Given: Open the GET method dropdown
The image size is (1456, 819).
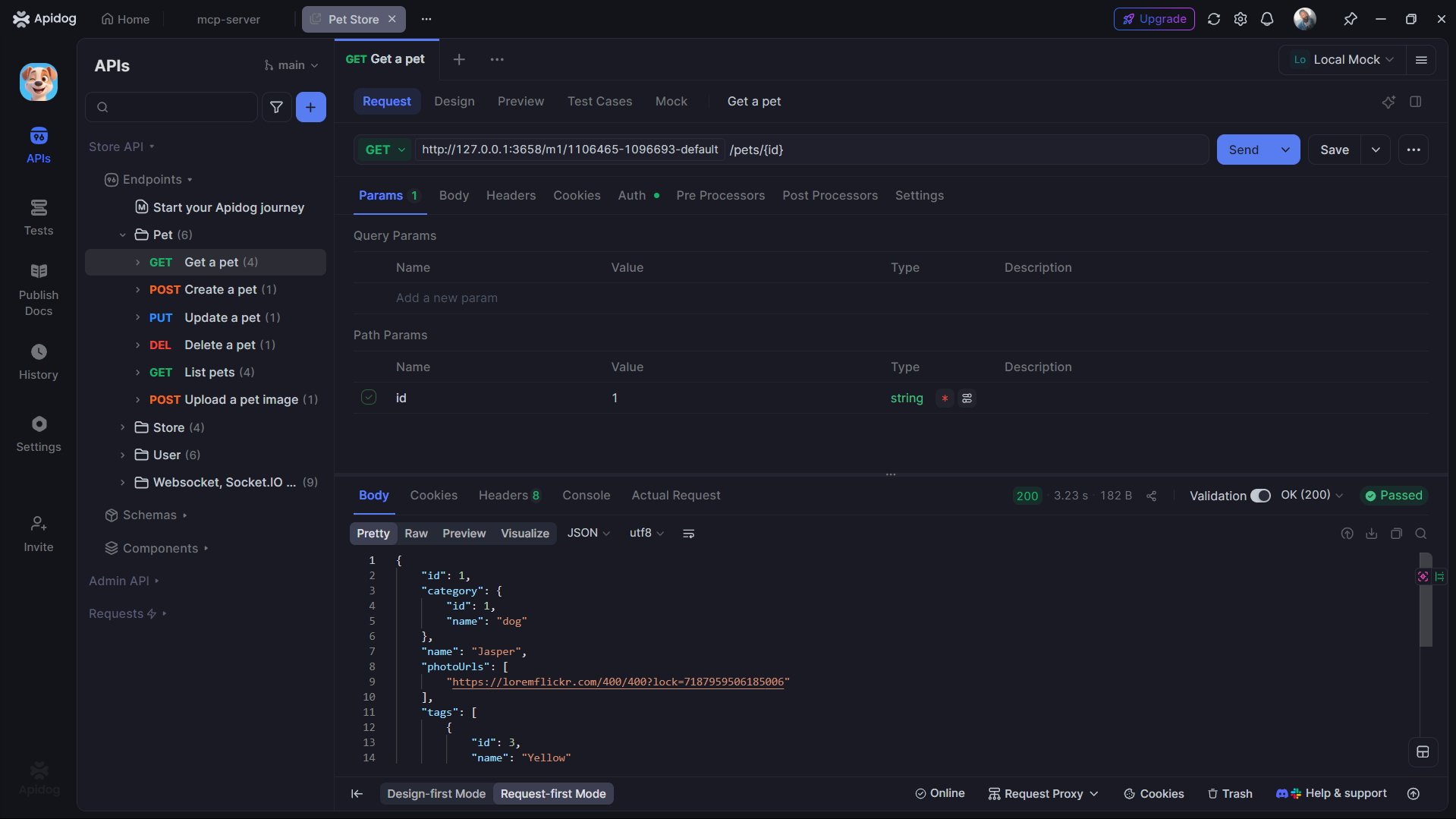Looking at the screenshot, I should 384,150.
